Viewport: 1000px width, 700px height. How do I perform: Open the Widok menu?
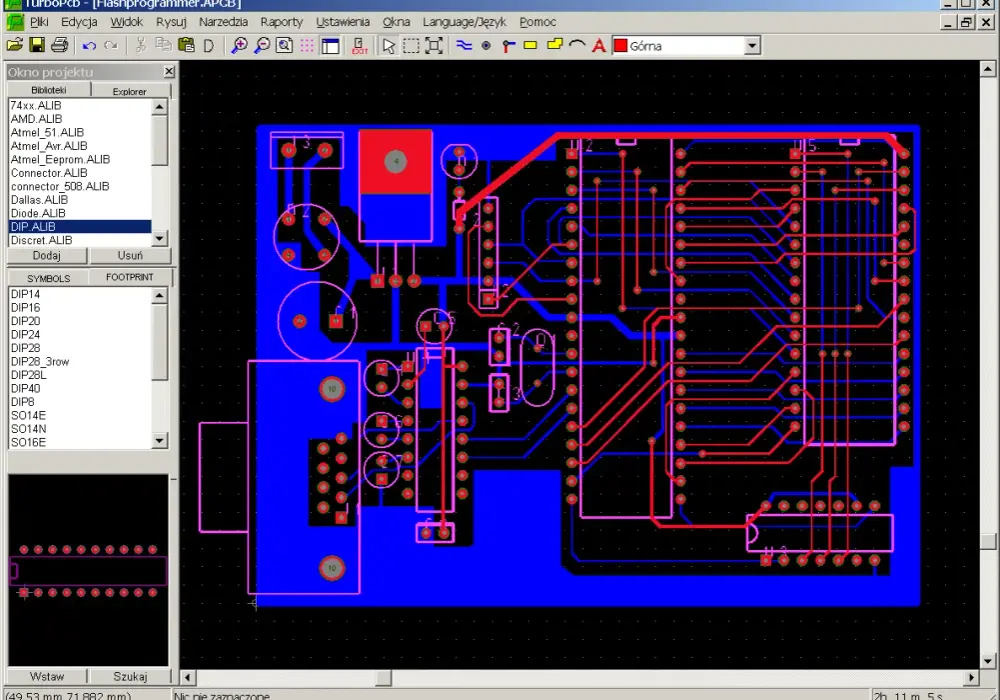126,22
